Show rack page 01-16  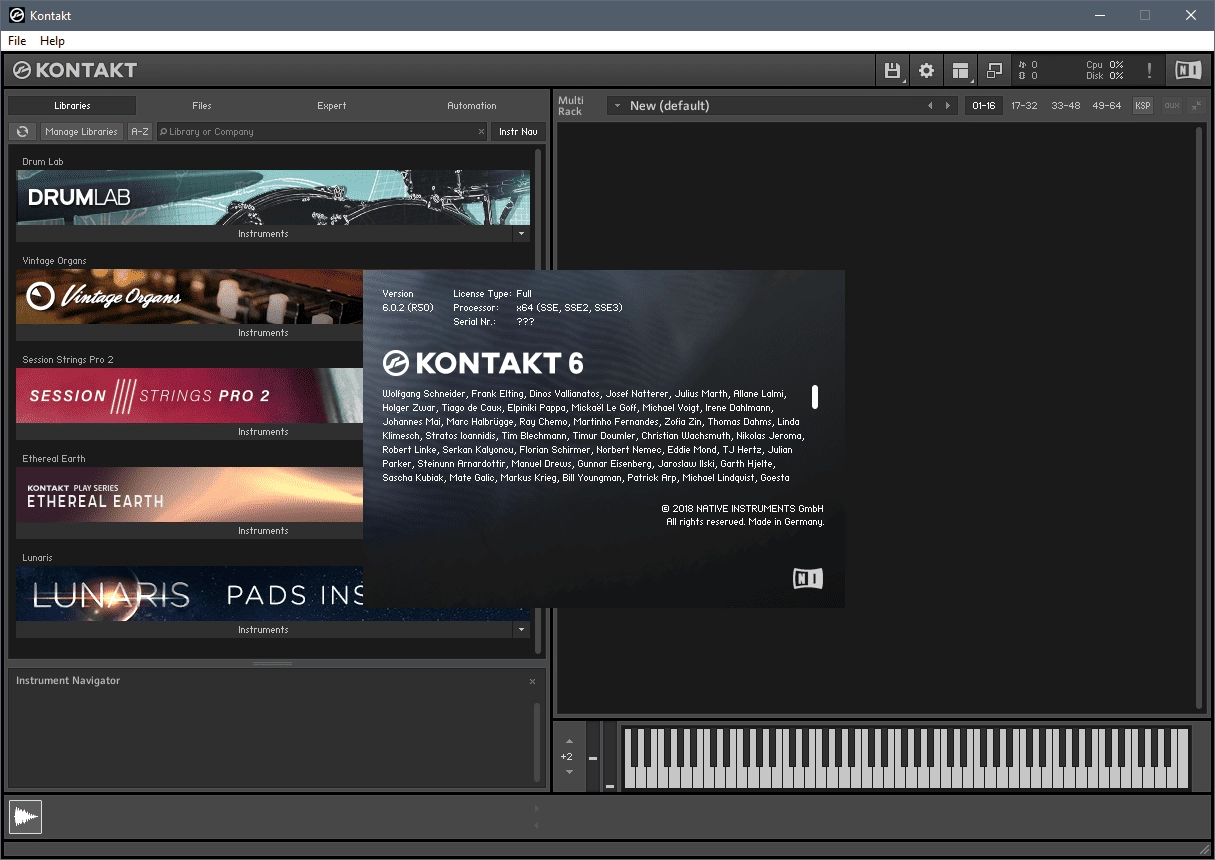tap(984, 105)
